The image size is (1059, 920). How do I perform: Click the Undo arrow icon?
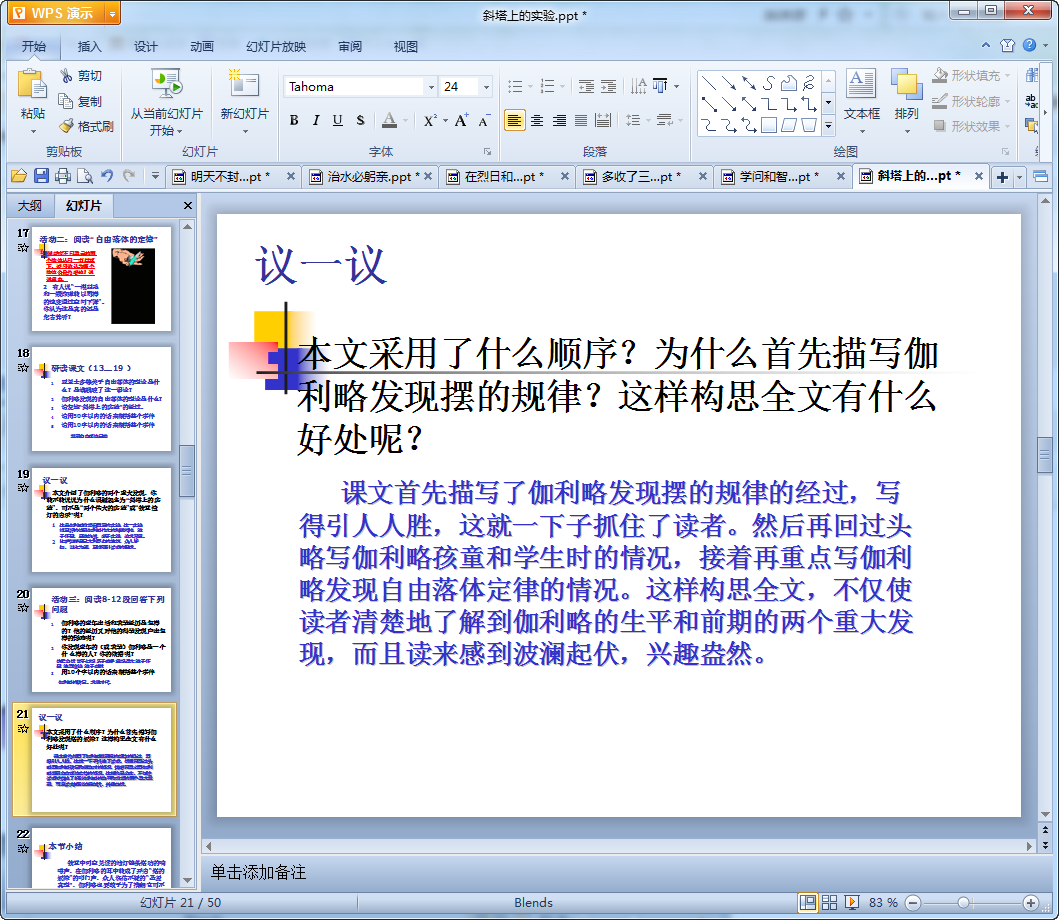(x=107, y=176)
